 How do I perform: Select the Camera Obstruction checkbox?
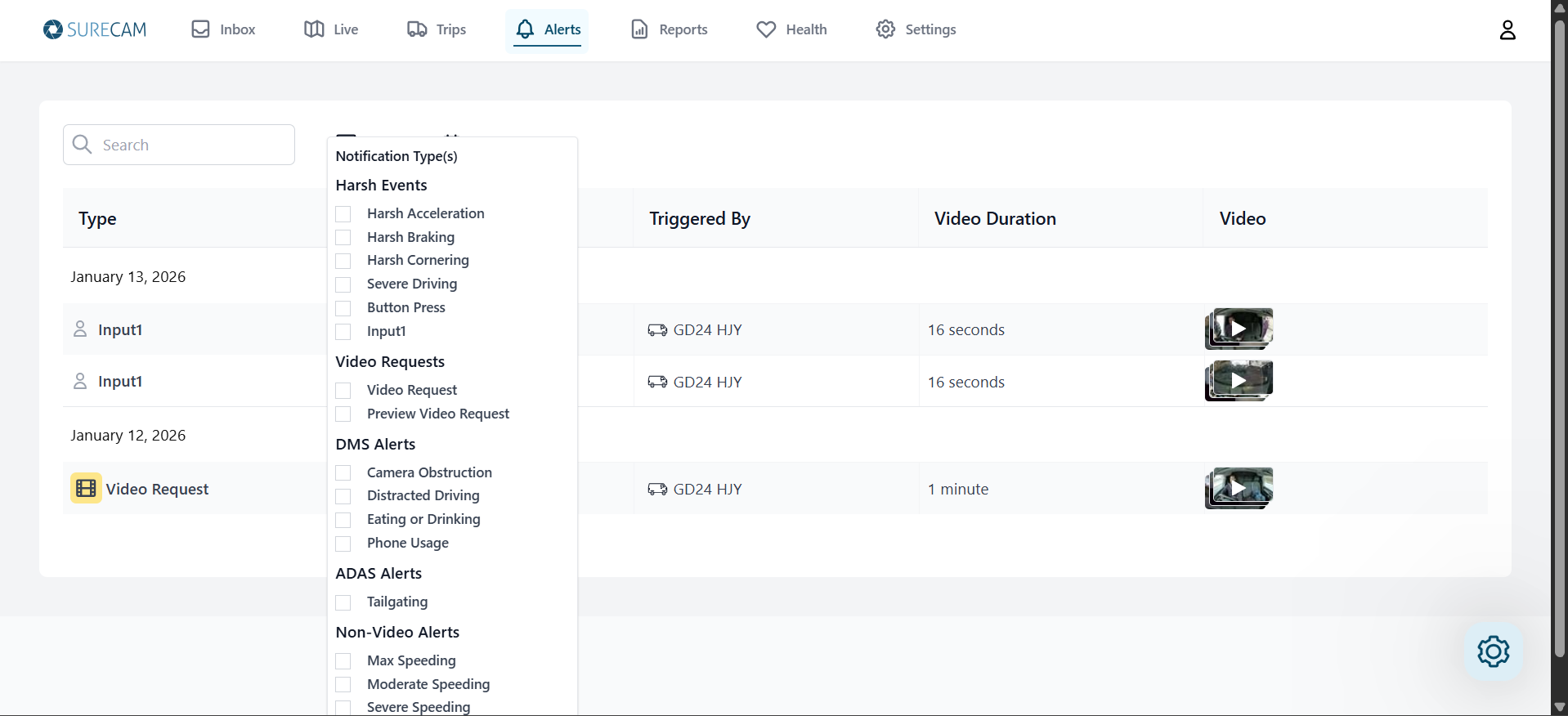(x=343, y=473)
